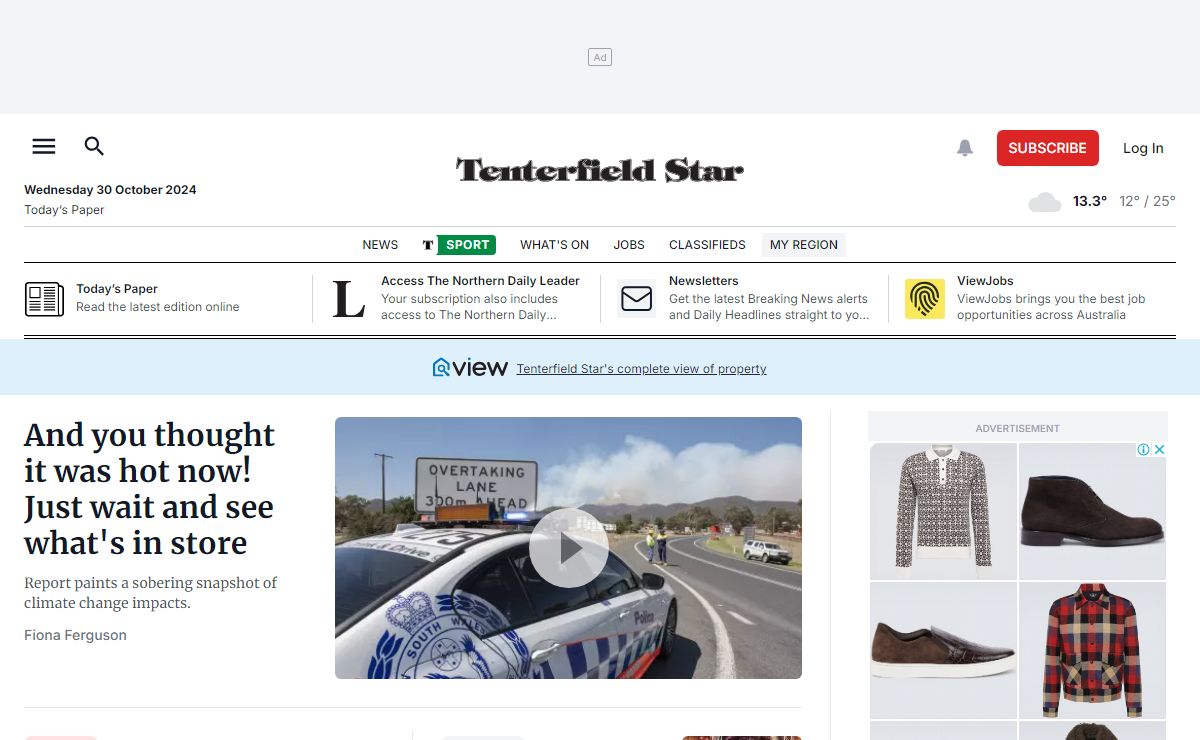The image size is (1200, 740).
Task: Click the 12° / 25° forecast range
Action: pos(1147,201)
